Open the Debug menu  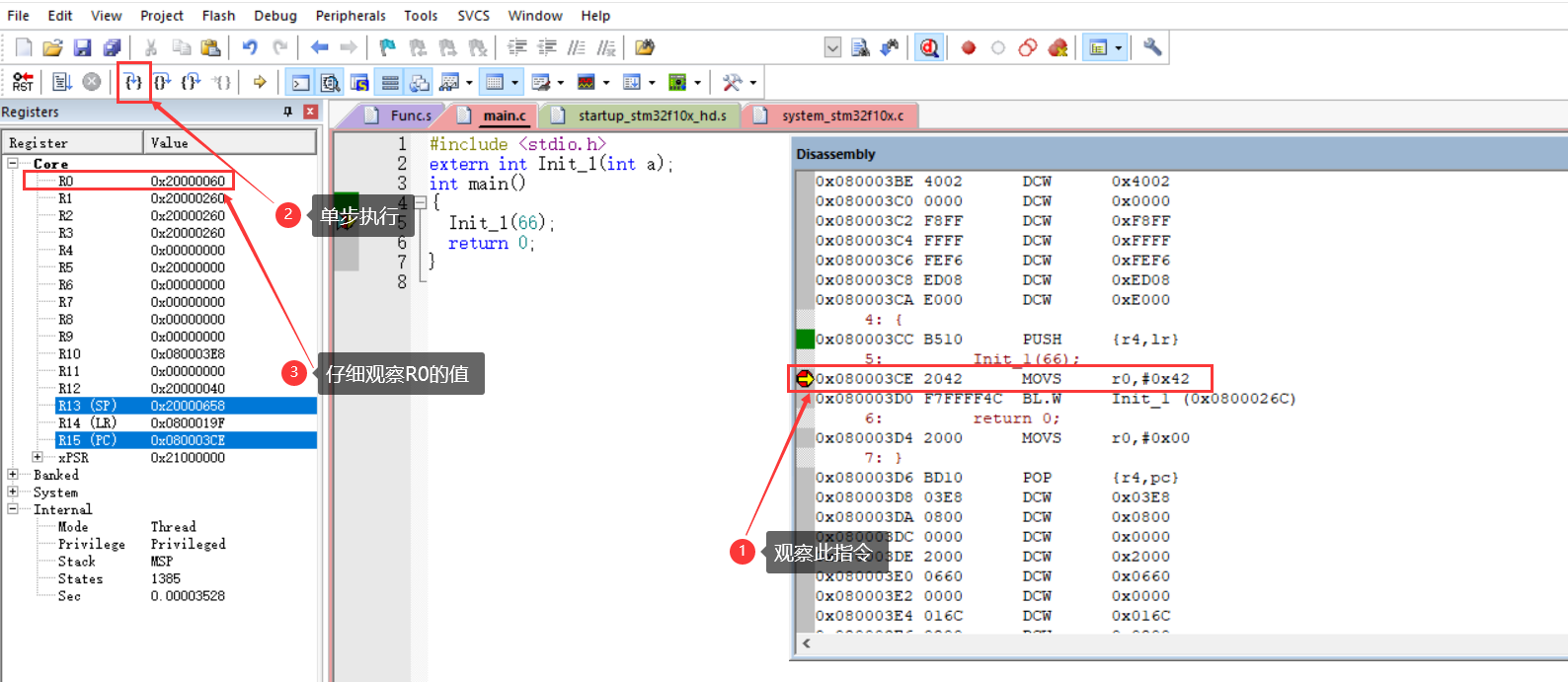coord(275,15)
